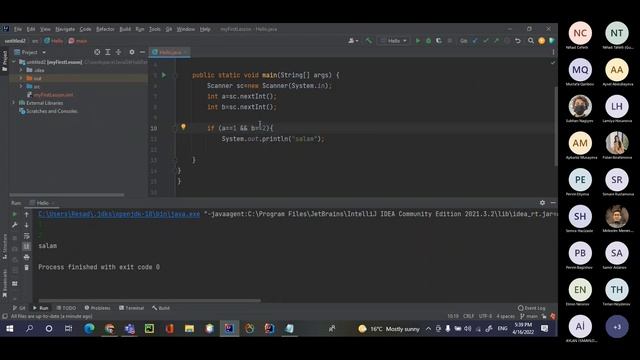
Task: Click the user account icon in toolbar
Action: pos(352,41)
